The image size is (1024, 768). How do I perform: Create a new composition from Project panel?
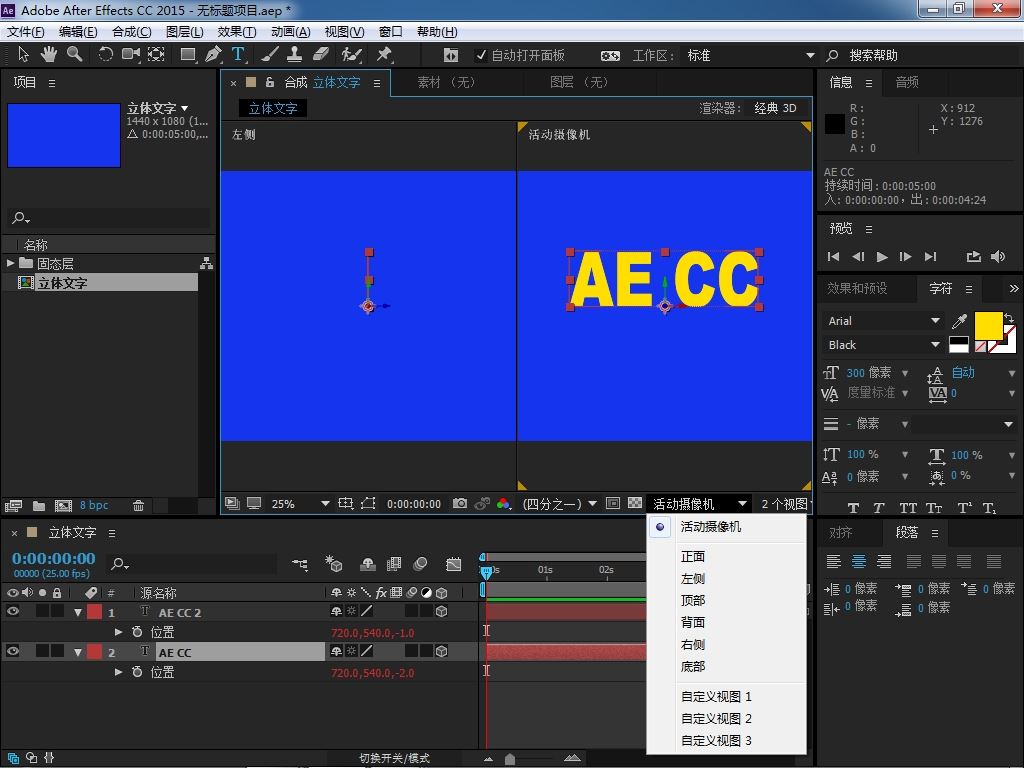point(63,505)
